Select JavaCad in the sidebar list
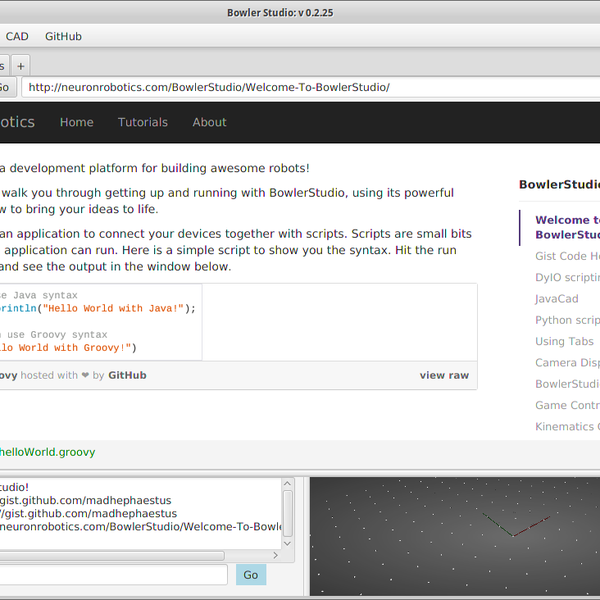Screen dimensions: 600x600 557,299
